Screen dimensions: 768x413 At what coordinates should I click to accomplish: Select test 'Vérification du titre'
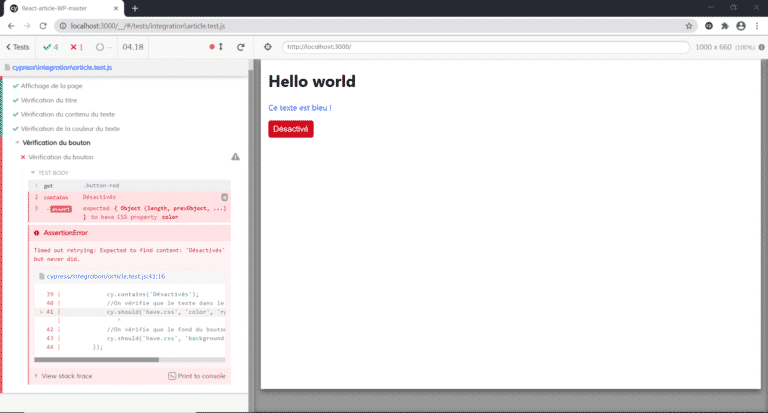[x=48, y=100]
